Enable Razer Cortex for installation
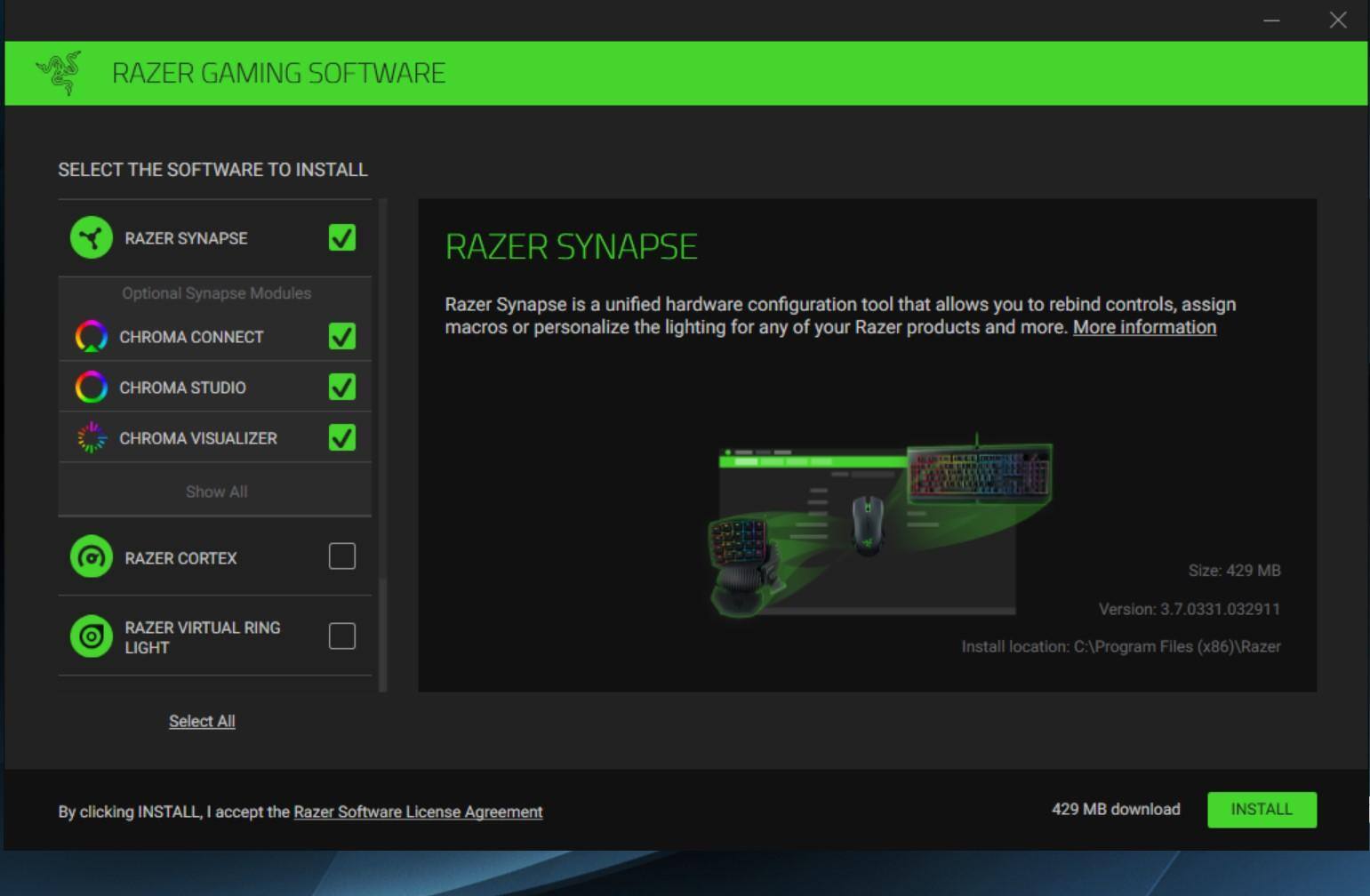This screenshot has width=1370, height=896. click(341, 556)
